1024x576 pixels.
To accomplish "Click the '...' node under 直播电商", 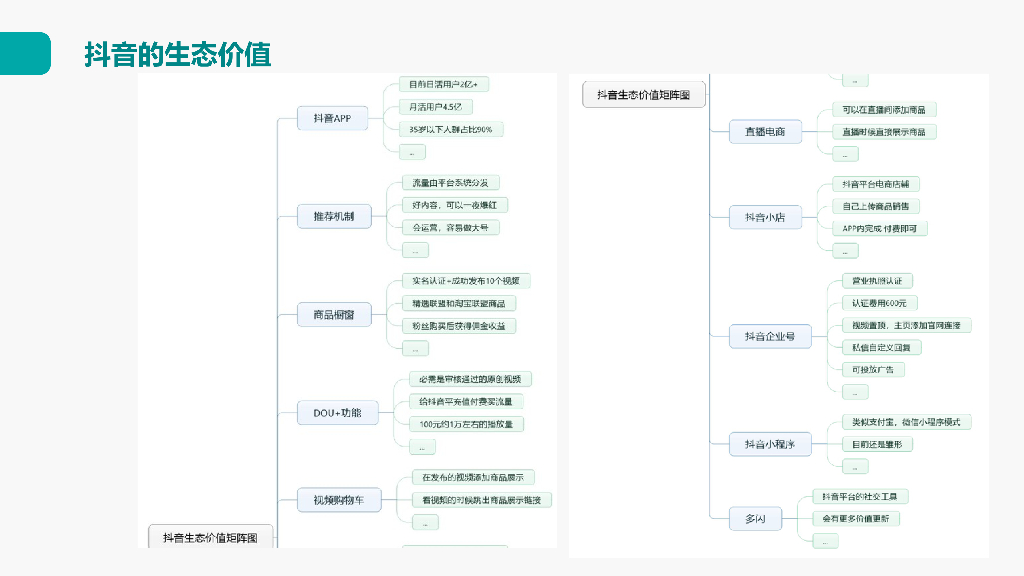I will 846,154.
